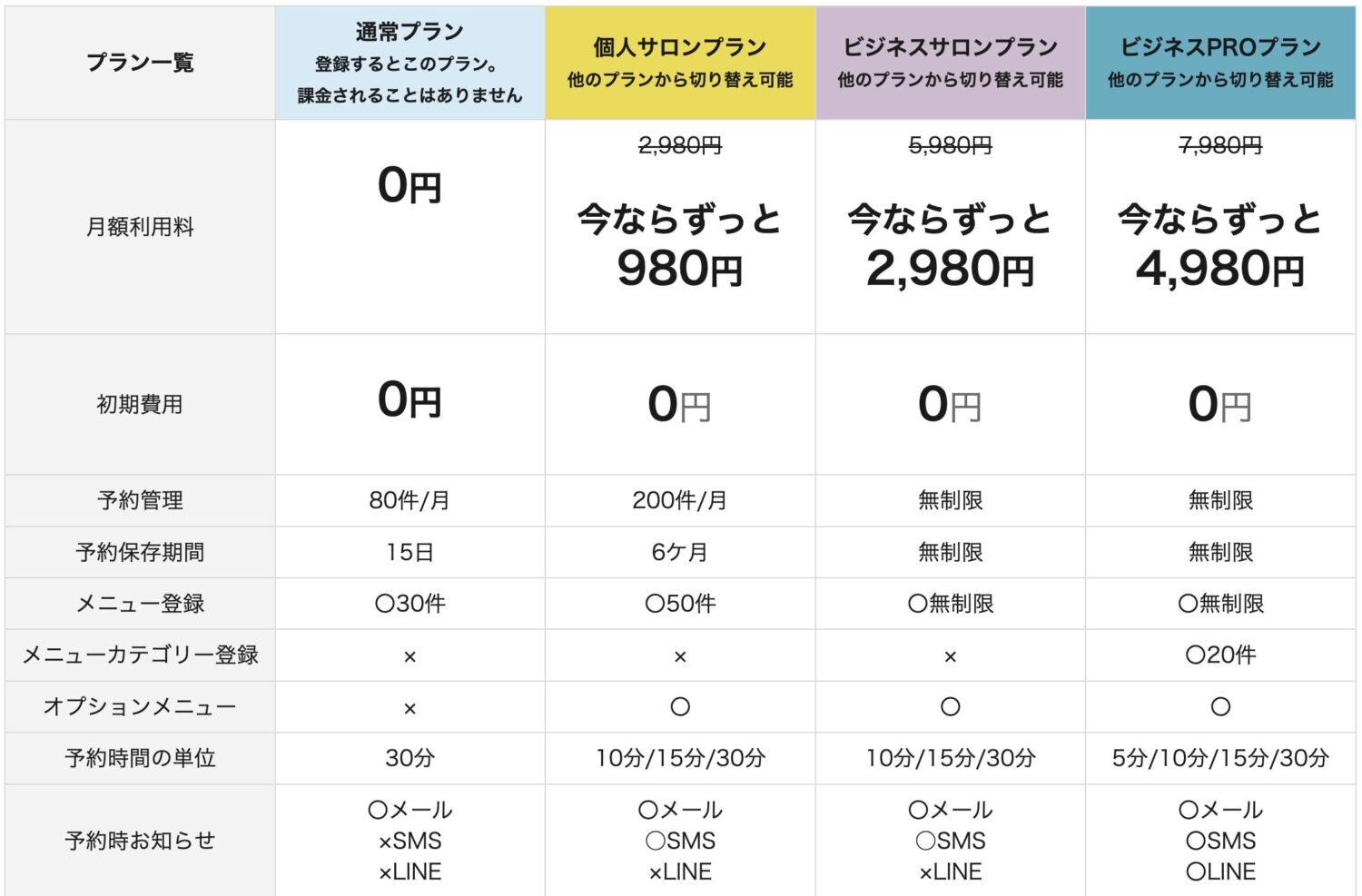
Task: Click the × メニューカテゴリー登録 mark under ビジネスサロンプラン
Action: (x=950, y=656)
